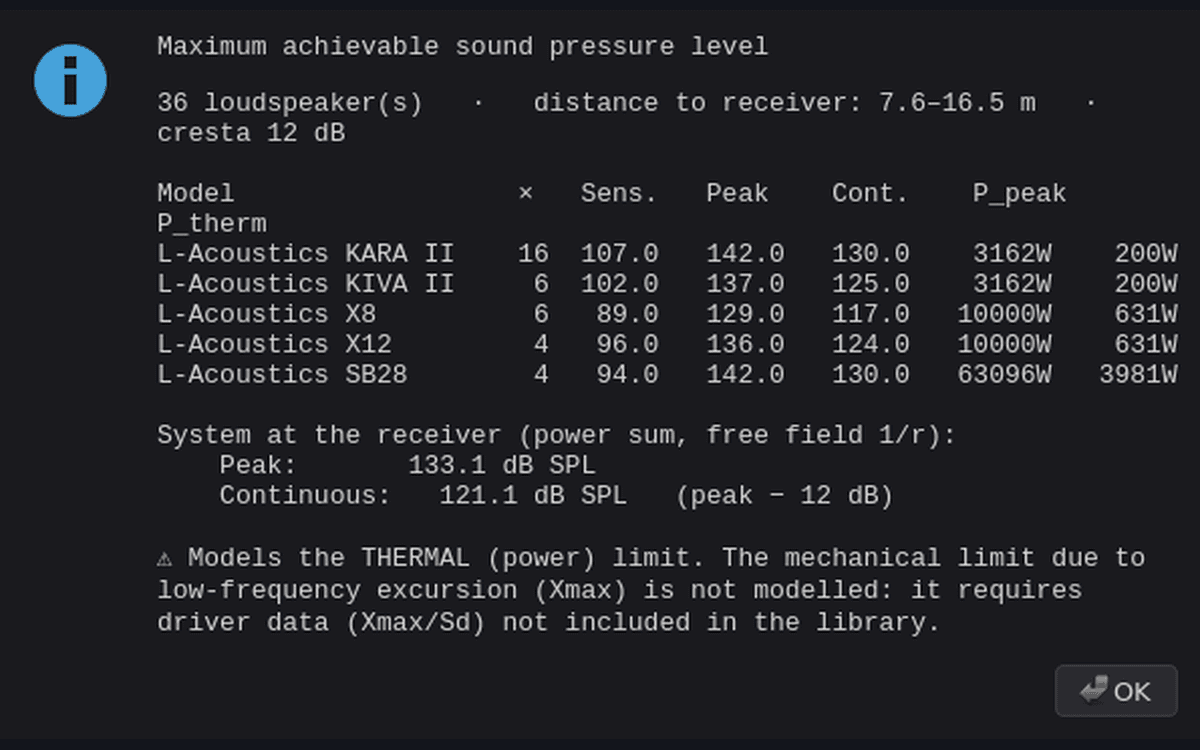1200x750 pixels.
Task: Click the continuous value '121.1 dB SPL'
Action: coord(533,496)
